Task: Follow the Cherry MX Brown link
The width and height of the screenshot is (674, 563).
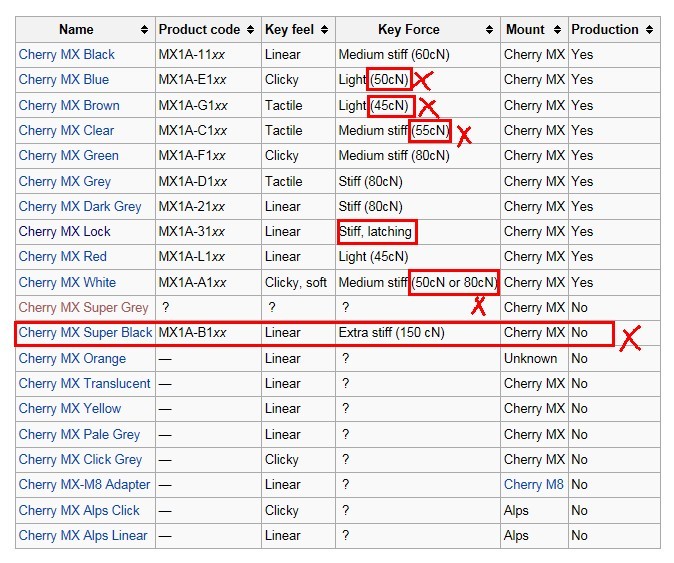Action: [x=69, y=105]
